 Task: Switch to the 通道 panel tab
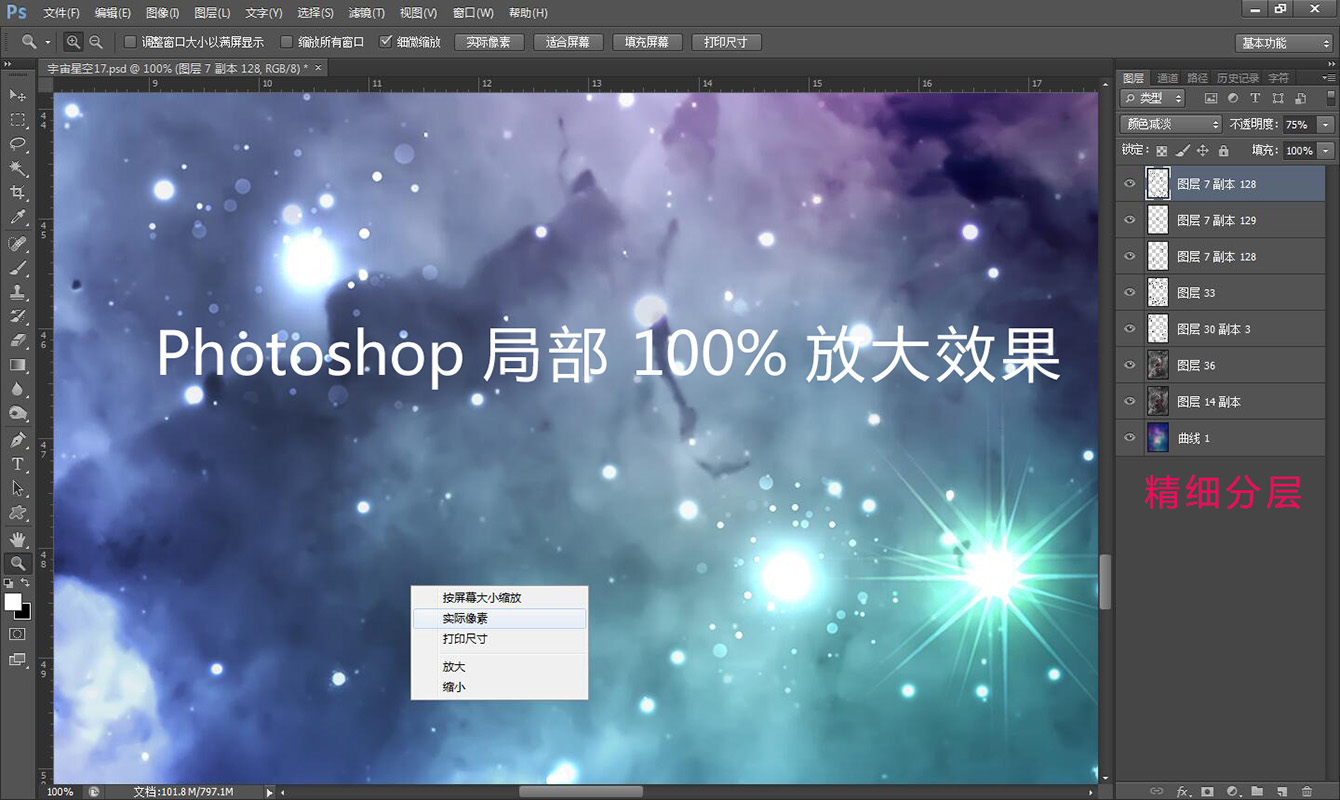[x=1167, y=78]
